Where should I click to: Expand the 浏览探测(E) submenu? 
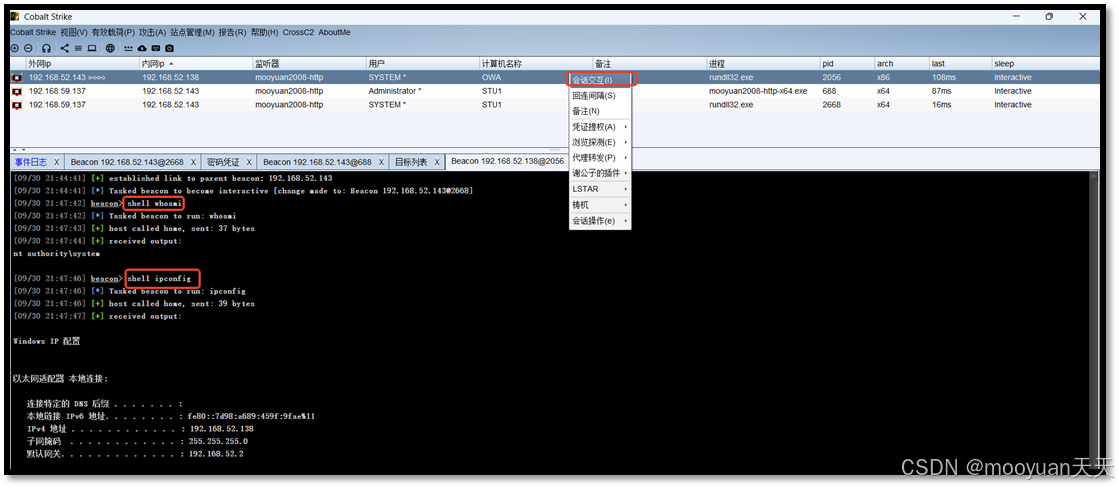click(599, 142)
